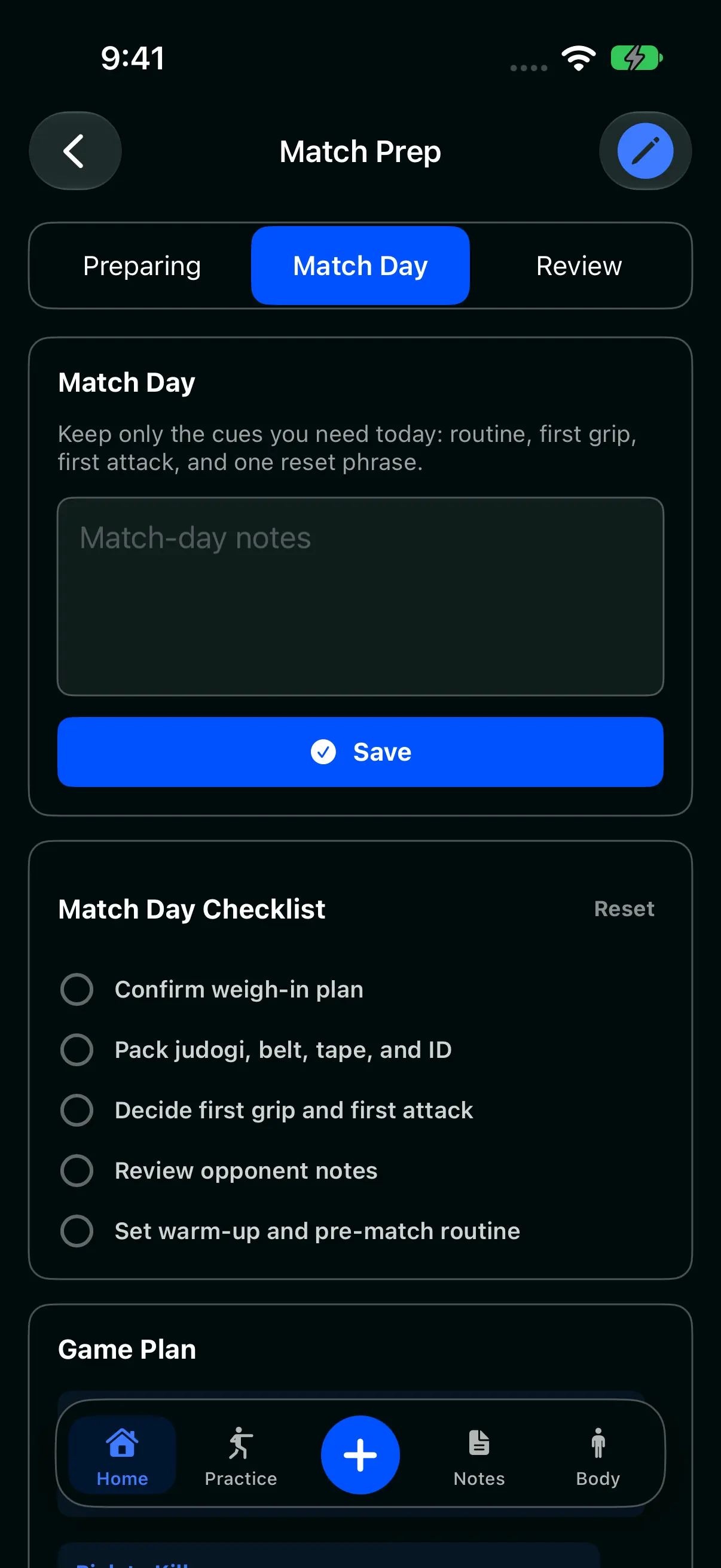Go to Practice via runner icon
Image resolution: width=721 pixels, height=1568 pixels.
click(240, 1442)
